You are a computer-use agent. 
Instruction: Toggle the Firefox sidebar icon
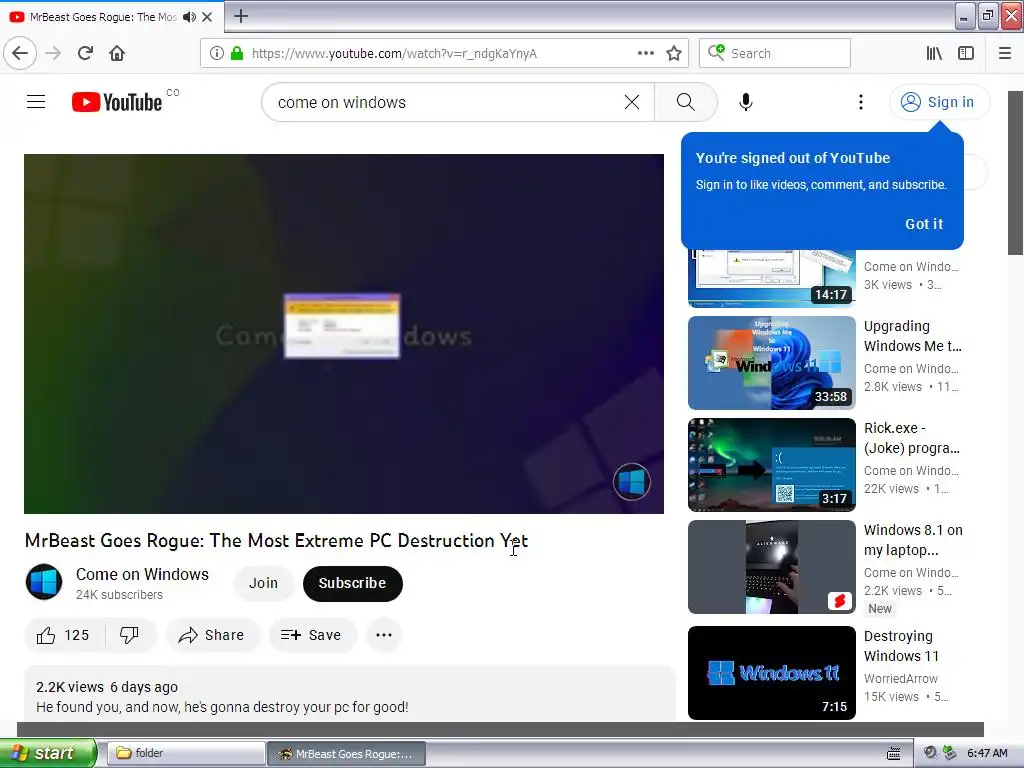tap(966, 53)
